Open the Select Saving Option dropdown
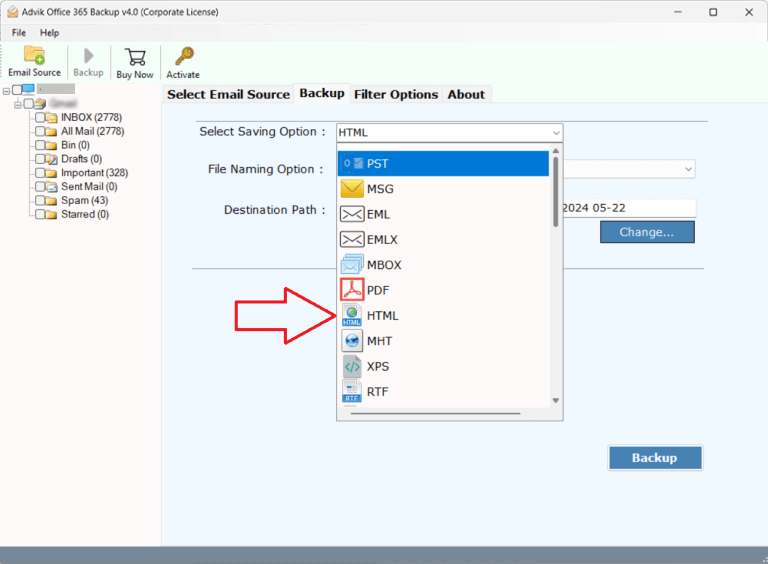768x564 pixels. (x=450, y=133)
